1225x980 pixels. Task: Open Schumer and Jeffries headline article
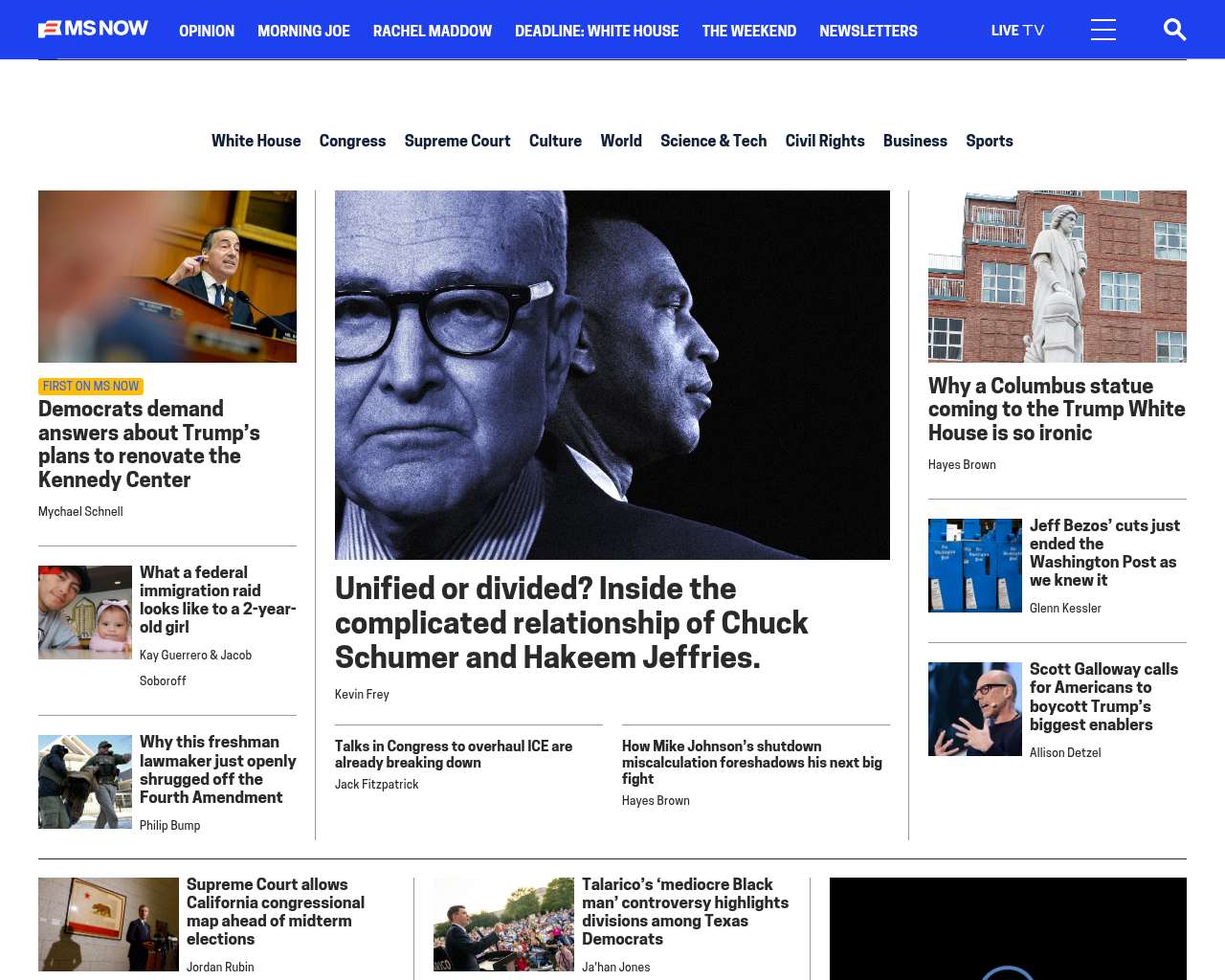[571, 622]
